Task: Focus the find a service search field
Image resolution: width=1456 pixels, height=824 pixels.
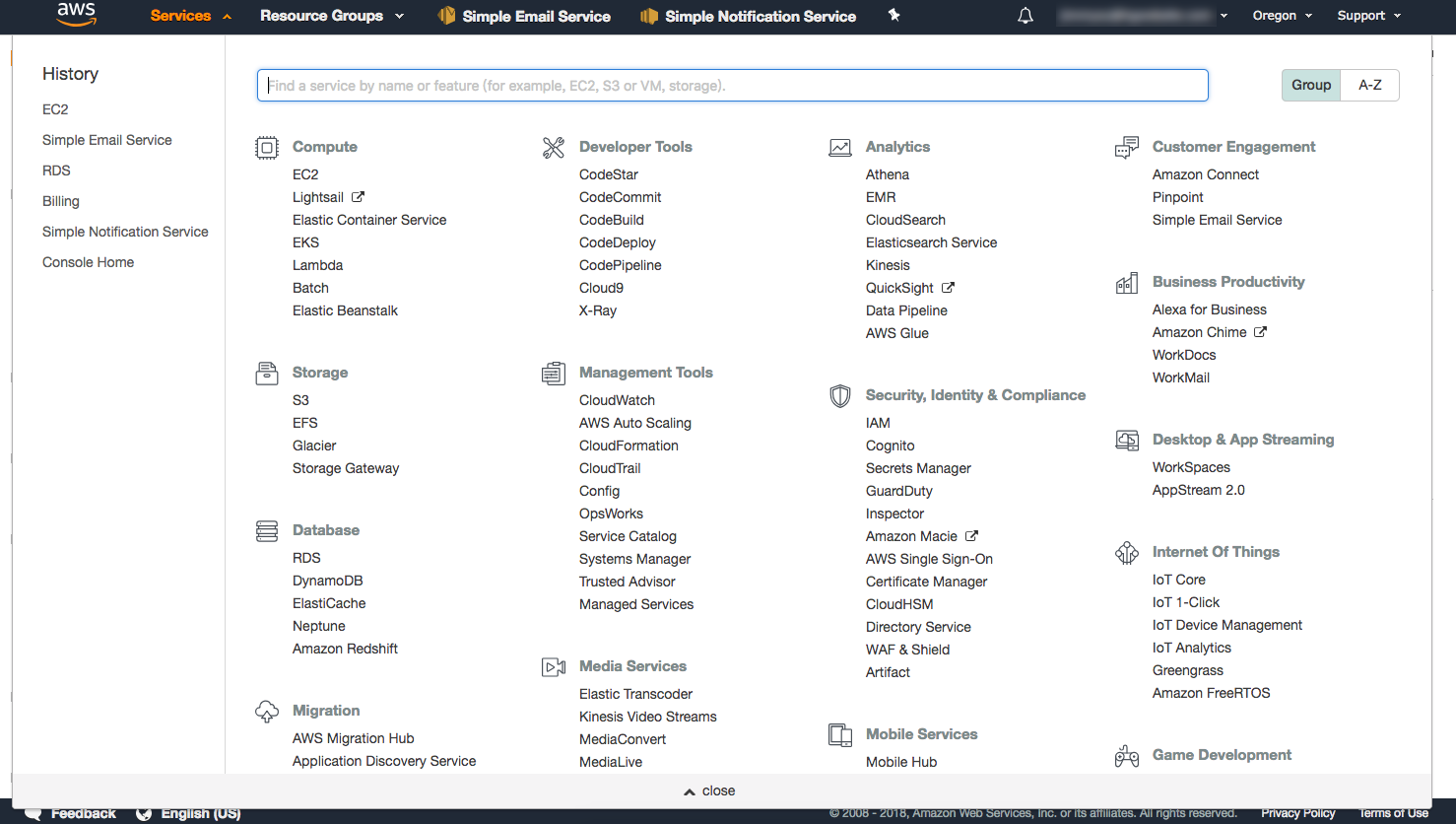Action: (732, 86)
